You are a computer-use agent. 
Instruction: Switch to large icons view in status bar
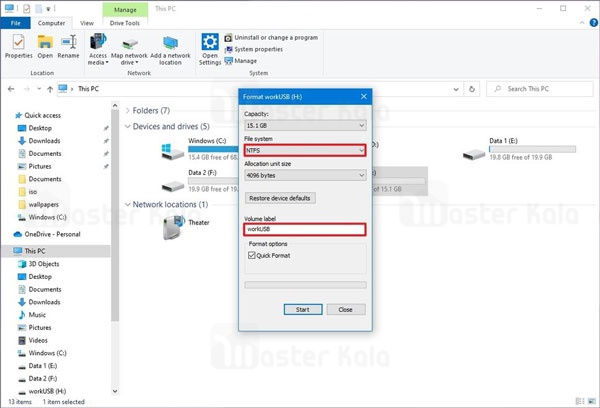point(592,401)
